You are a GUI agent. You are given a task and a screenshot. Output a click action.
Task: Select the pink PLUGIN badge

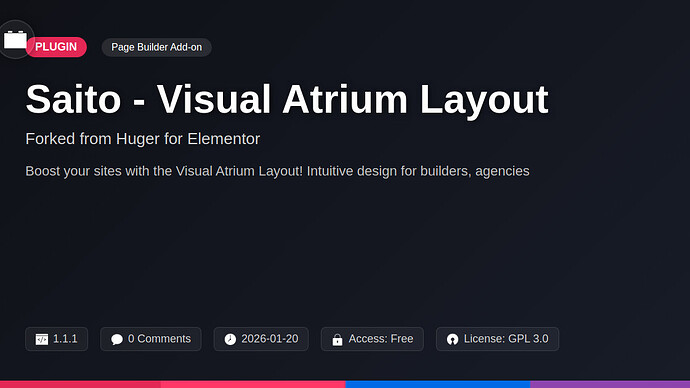pyautogui.click(x=56, y=47)
